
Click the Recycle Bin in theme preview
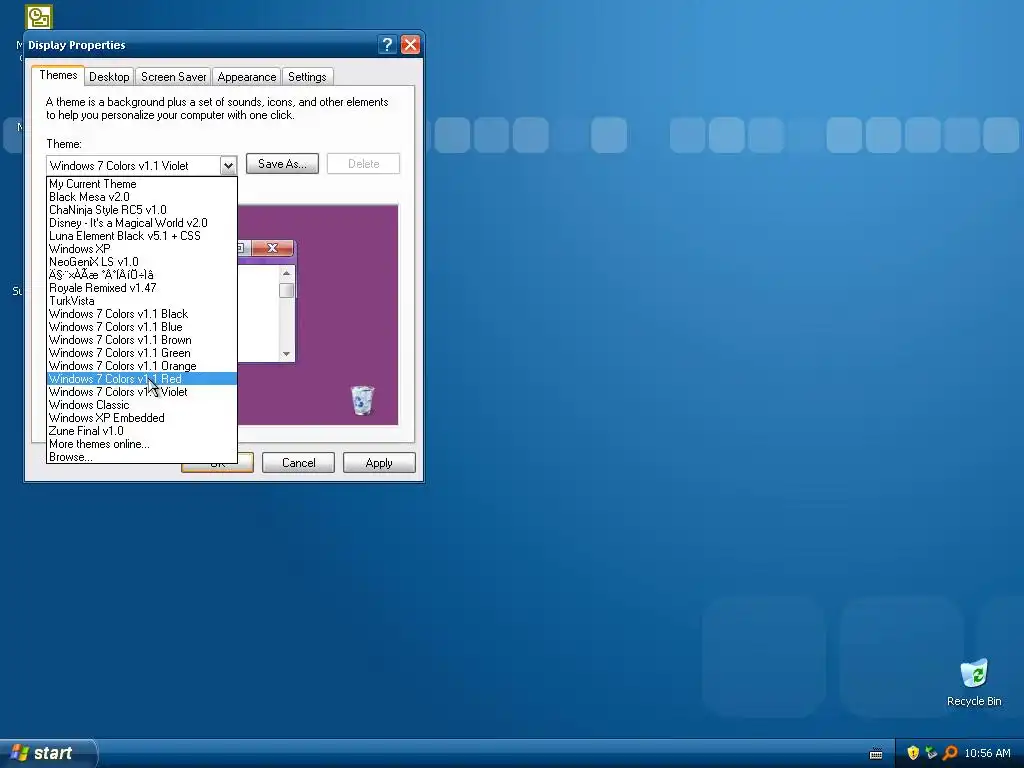click(362, 400)
